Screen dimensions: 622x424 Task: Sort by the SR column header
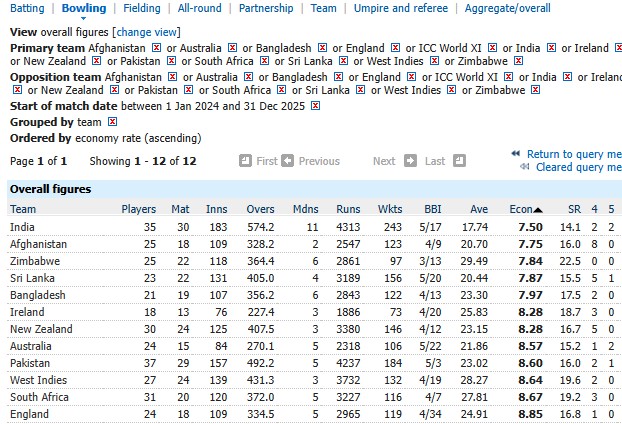574,209
